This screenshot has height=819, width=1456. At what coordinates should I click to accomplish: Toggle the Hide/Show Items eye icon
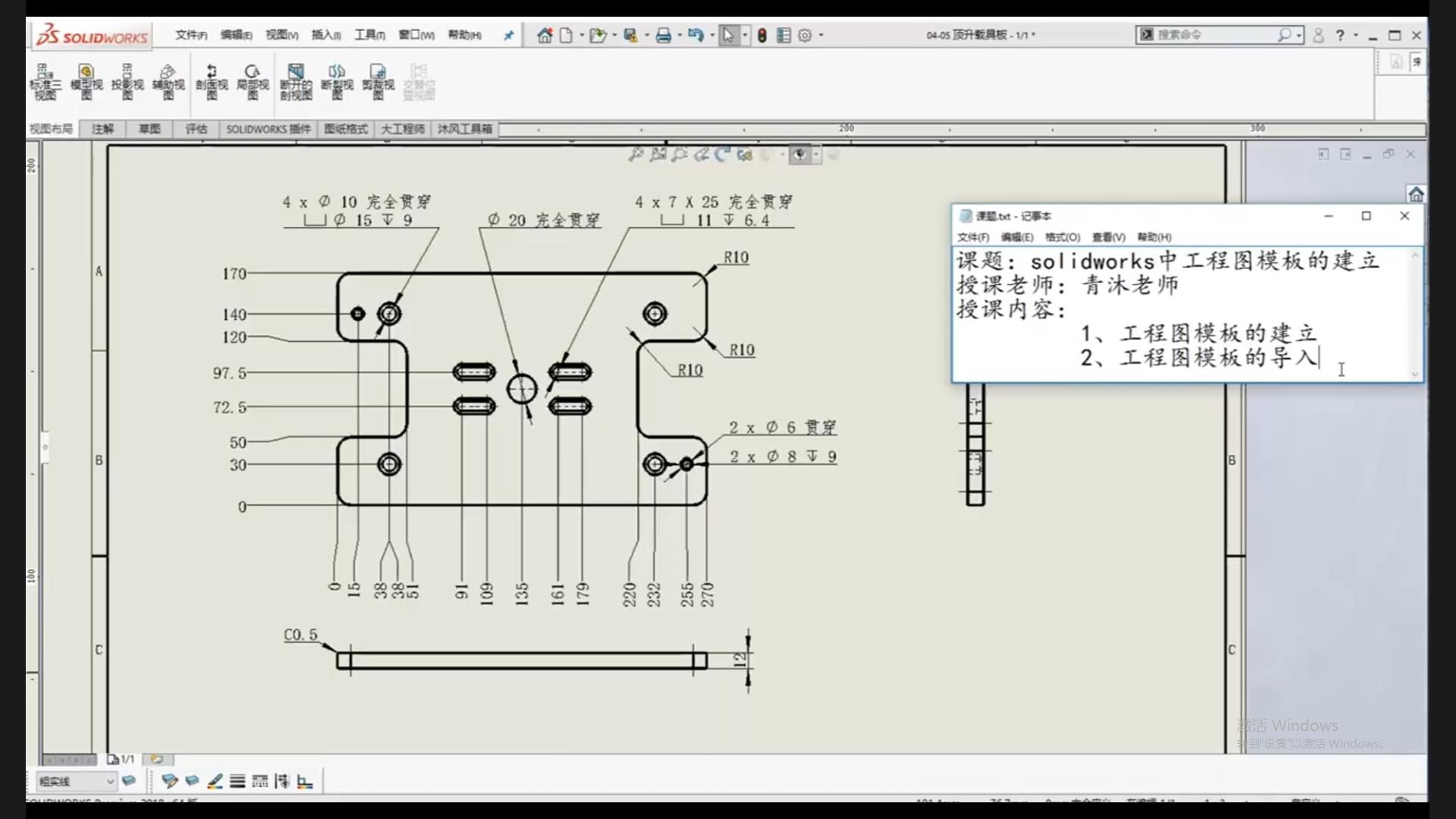point(799,155)
